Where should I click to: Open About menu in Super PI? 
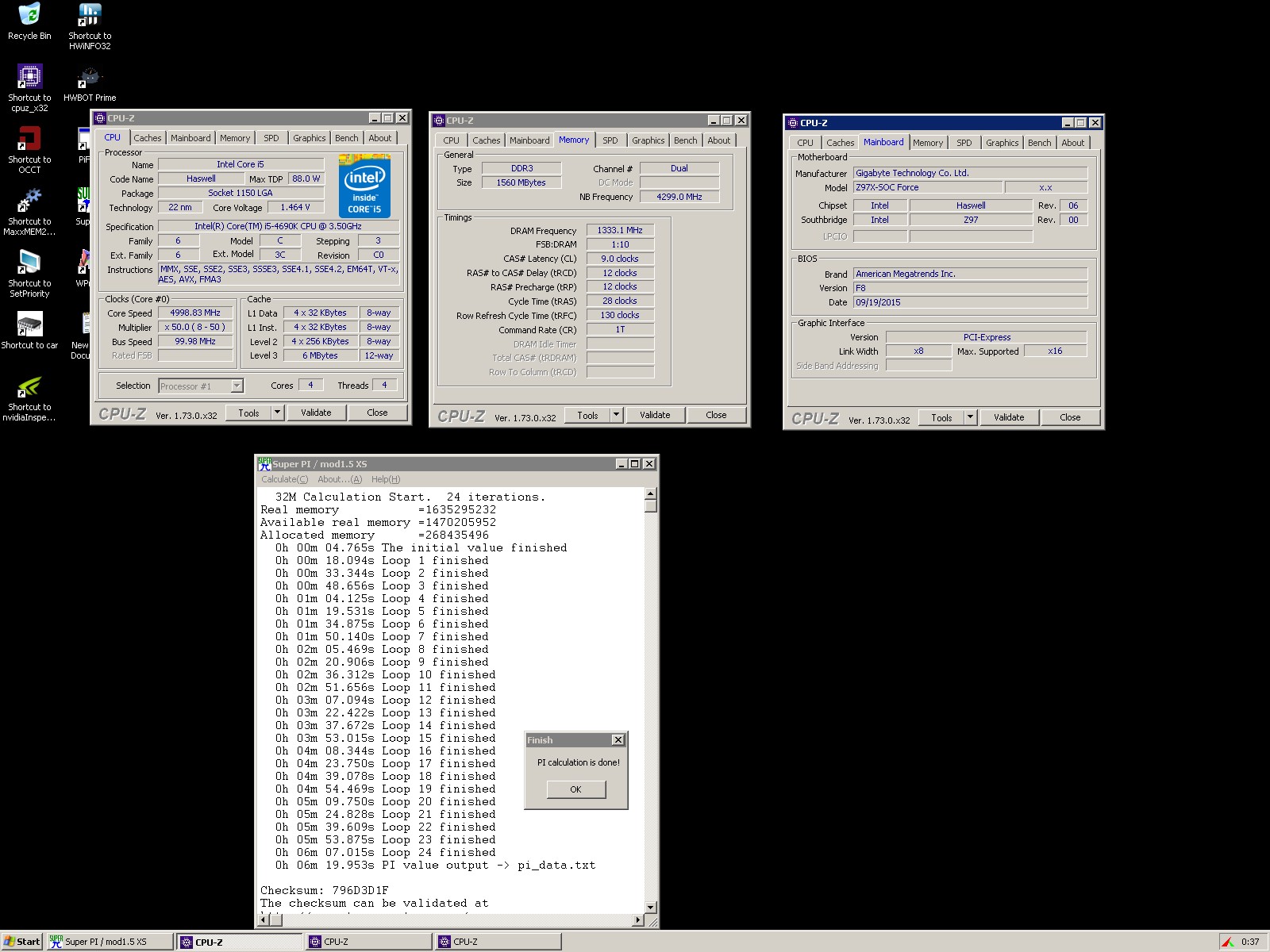[339, 479]
